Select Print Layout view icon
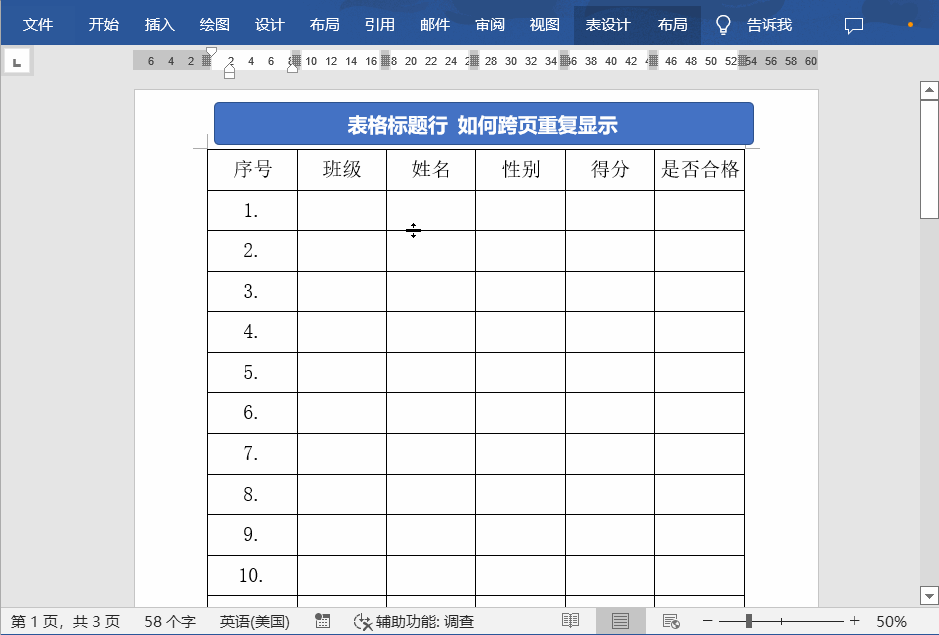 coord(620,621)
